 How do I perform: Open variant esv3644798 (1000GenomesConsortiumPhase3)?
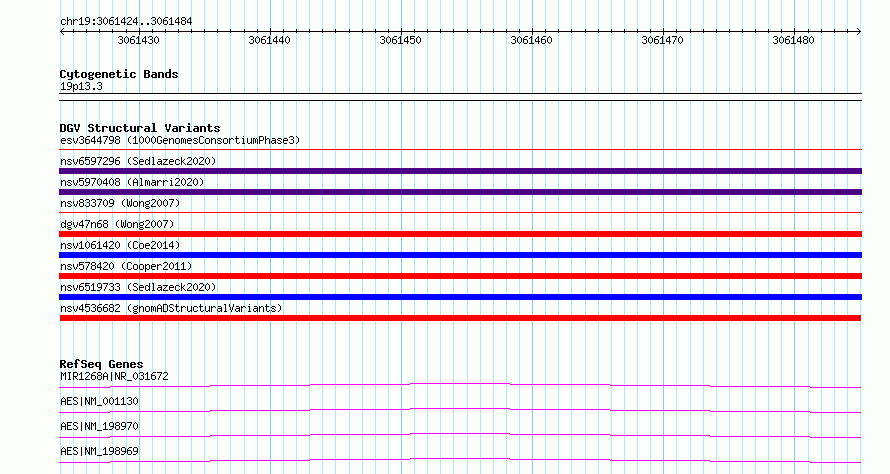point(180,140)
